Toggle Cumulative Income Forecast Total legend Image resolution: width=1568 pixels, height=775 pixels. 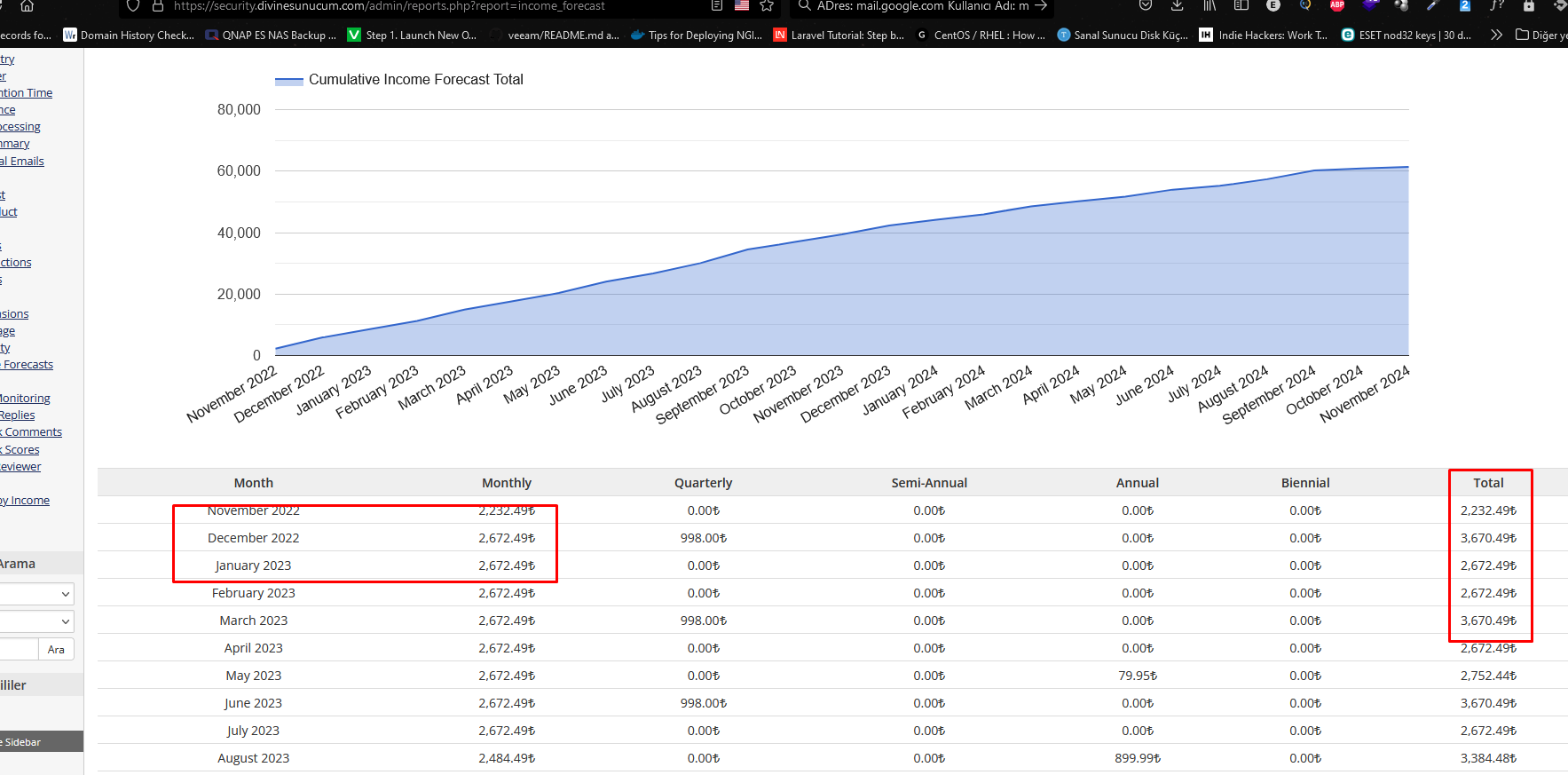click(398, 80)
